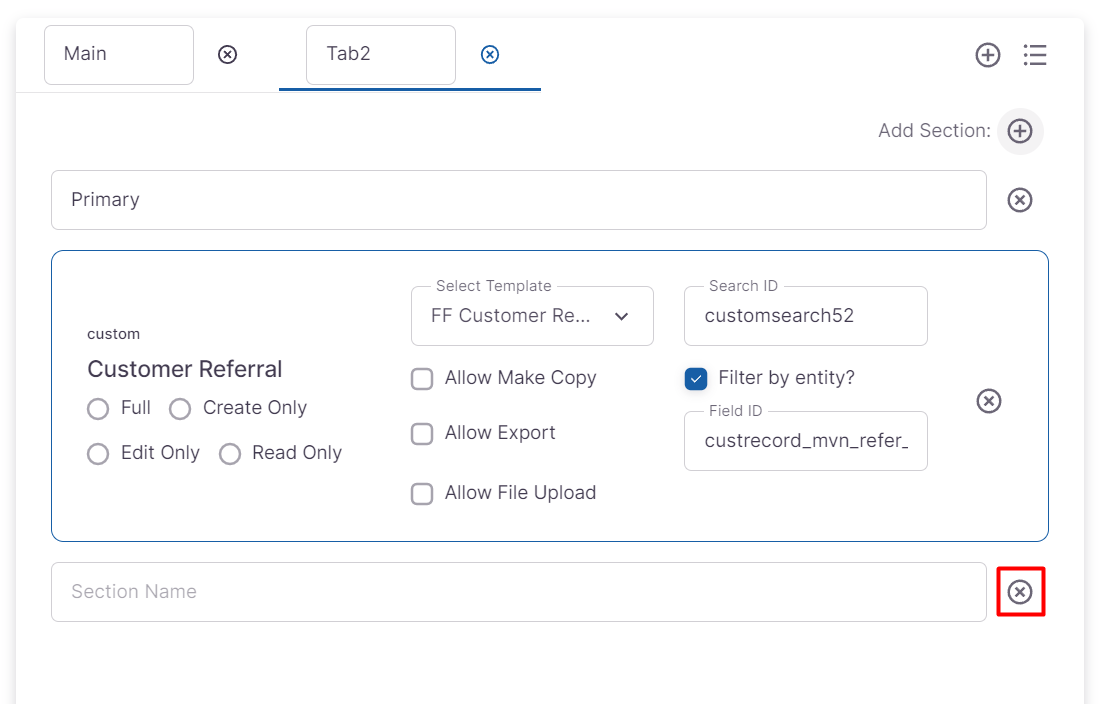Click the Tab2 tab name field
The image size is (1102, 704).
pos(380,55)
